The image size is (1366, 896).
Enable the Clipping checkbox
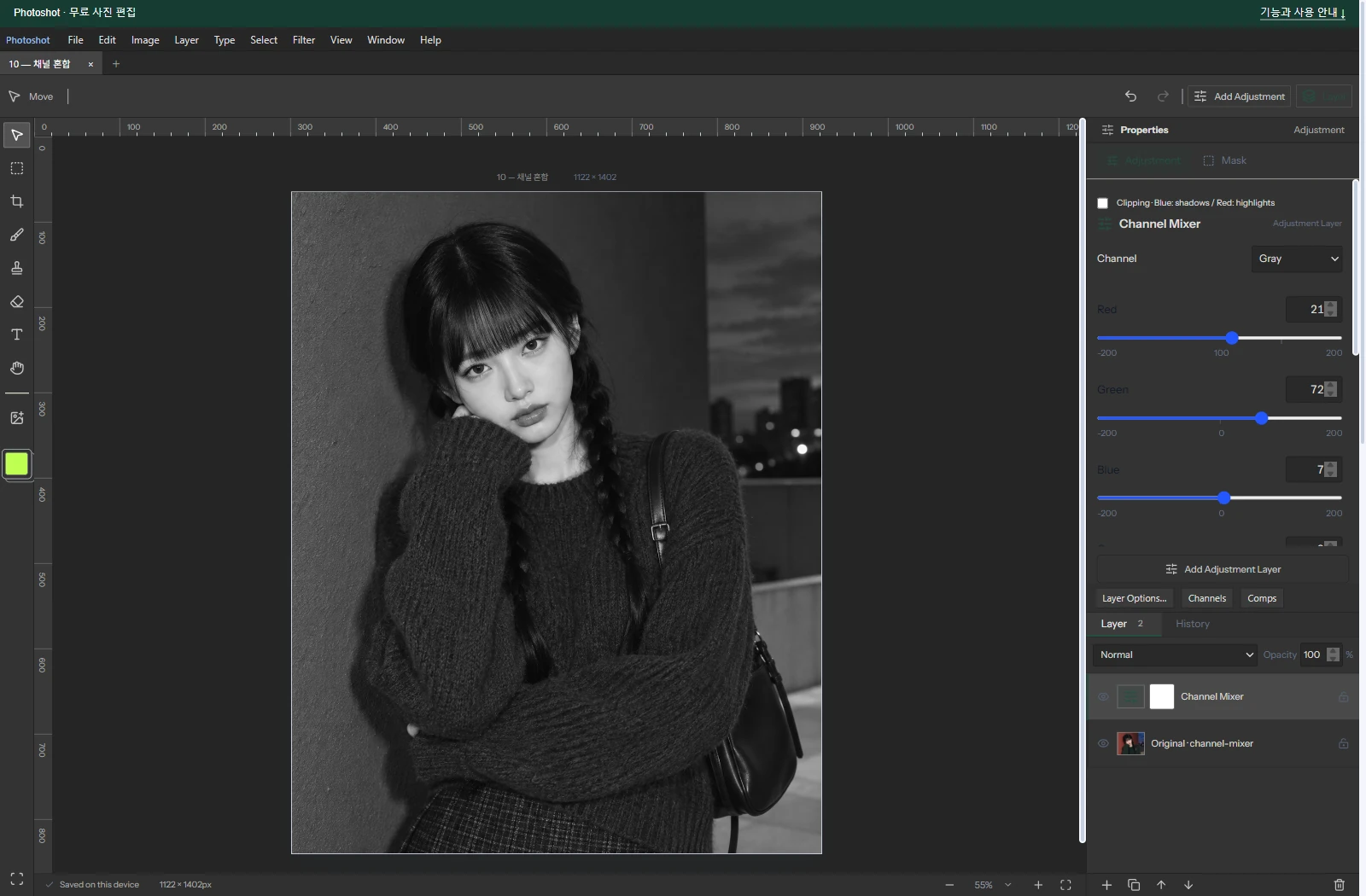point(1102,203)
